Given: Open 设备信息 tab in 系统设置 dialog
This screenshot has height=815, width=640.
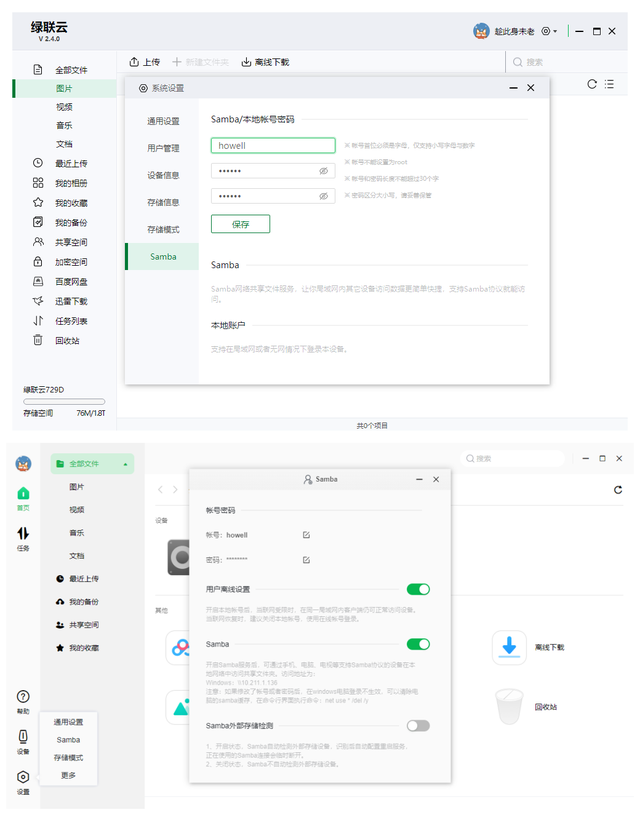Looking at the screenshot, I should pyautogui.click(x=163, y=175).
